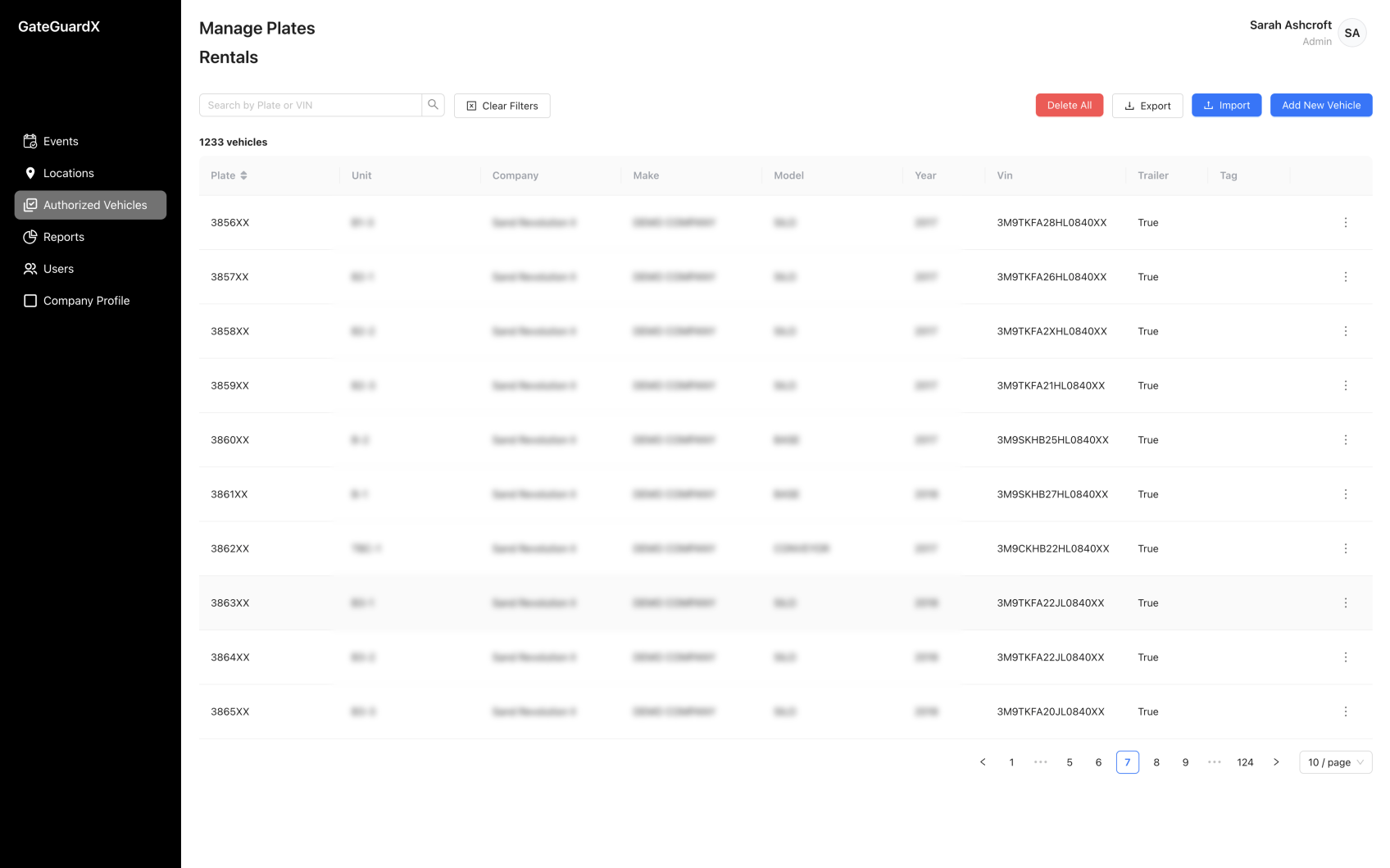Go to Locations in the sidebar
Screen dimensions: 1390x868
pyautogui.click(x=68, y=173)
